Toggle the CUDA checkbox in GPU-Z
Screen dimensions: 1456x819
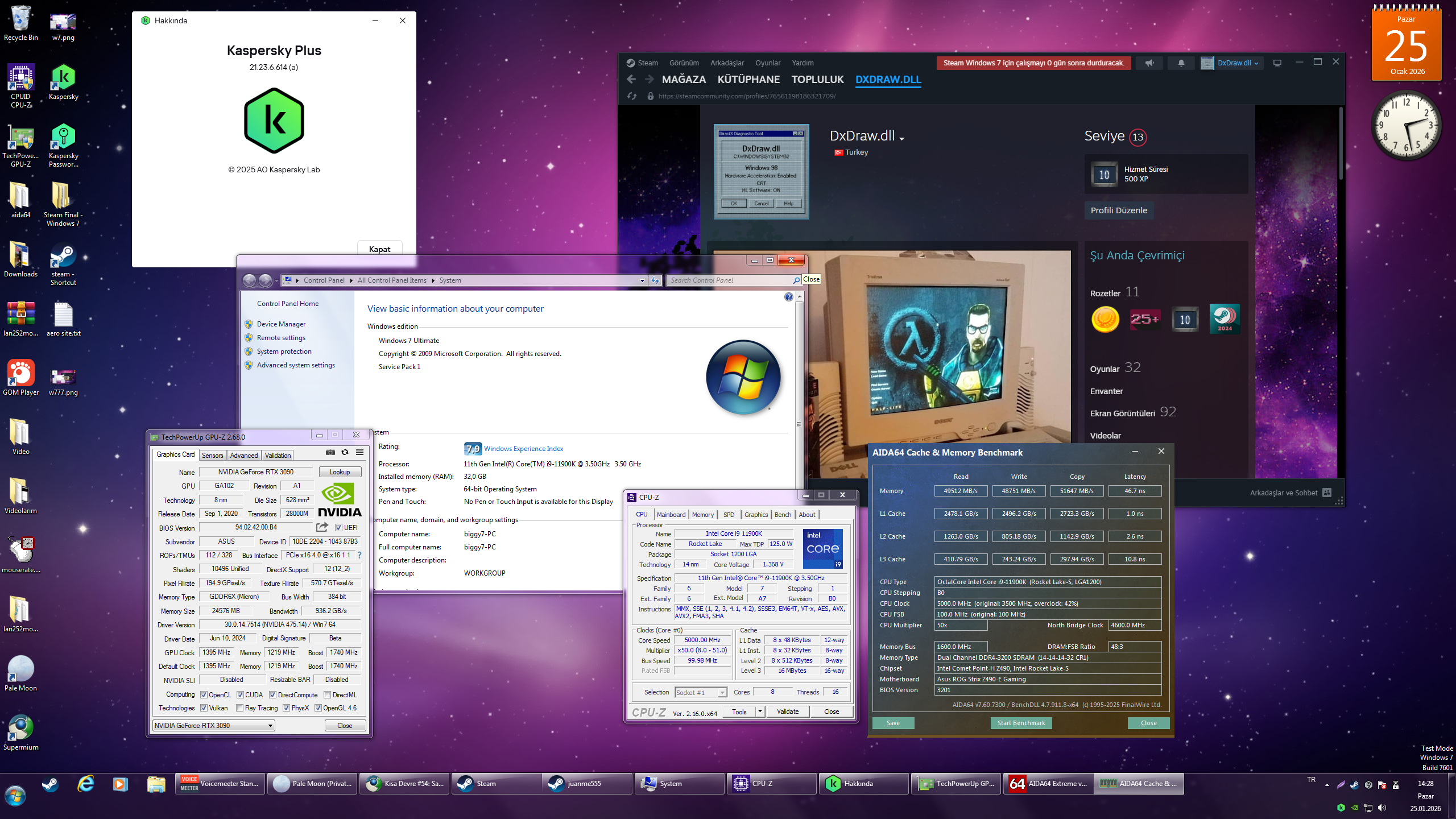240,695
